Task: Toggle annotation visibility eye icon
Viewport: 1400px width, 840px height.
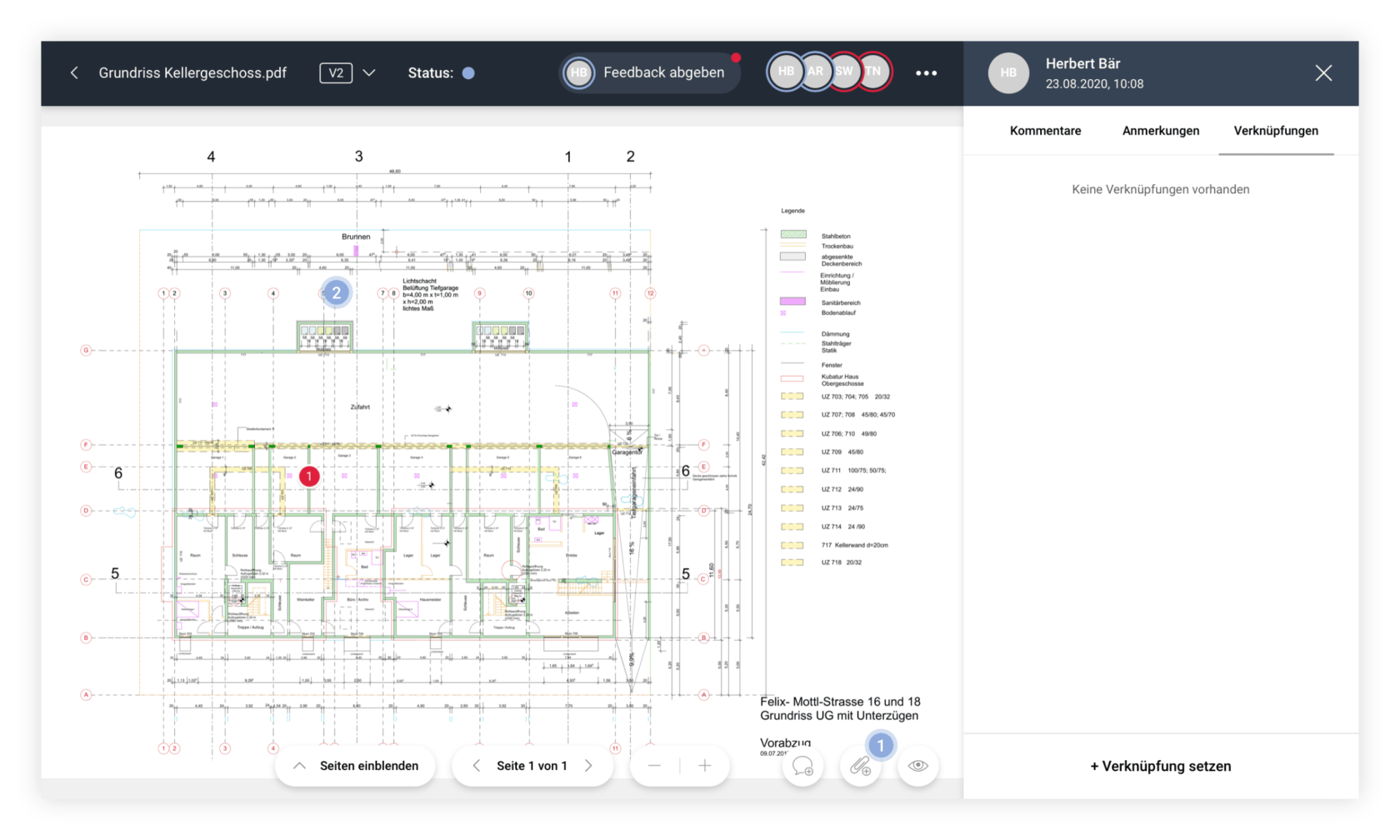Action: coord(918,767)
